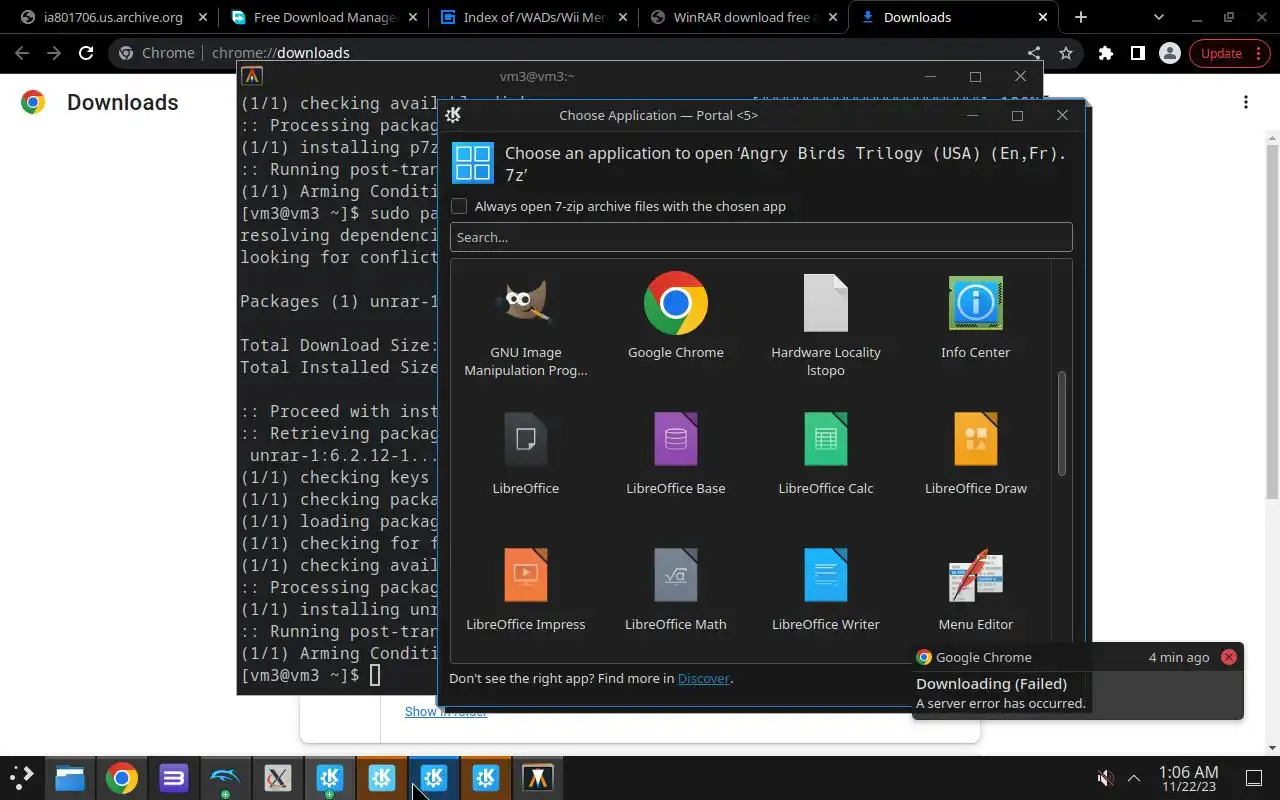Open the purple app icon in taskbar
This screenshot has width=1280, height=800.
click(x=174, y=777)
